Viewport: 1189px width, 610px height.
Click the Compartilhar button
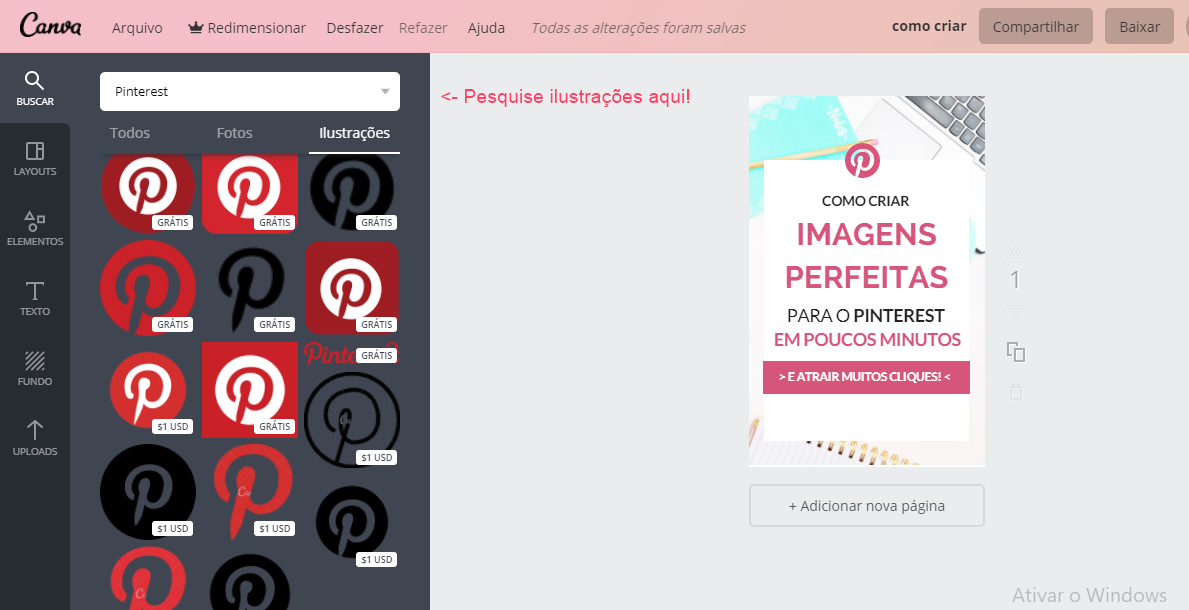[1036, 27]
